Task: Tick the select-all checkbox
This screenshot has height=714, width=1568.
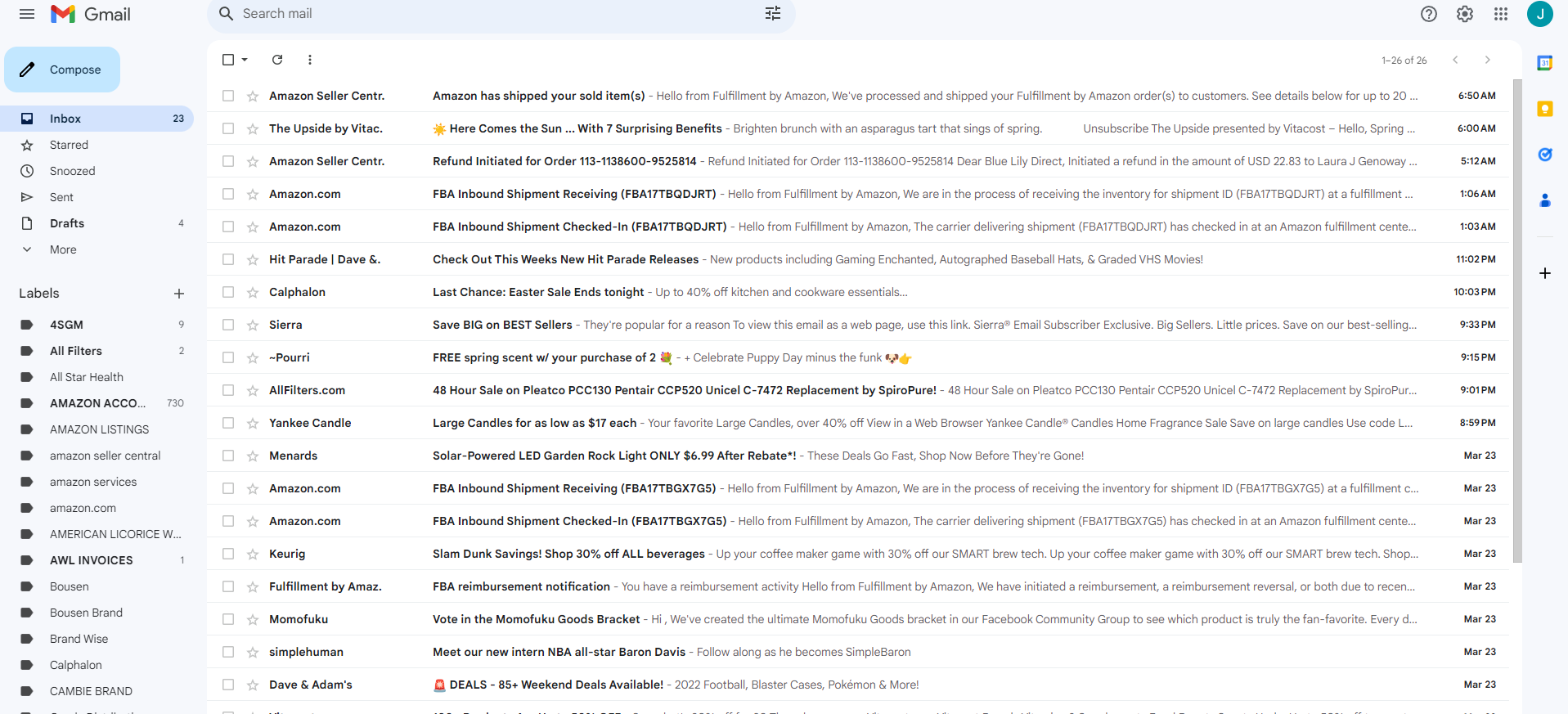Action: (x=228, y=60)
